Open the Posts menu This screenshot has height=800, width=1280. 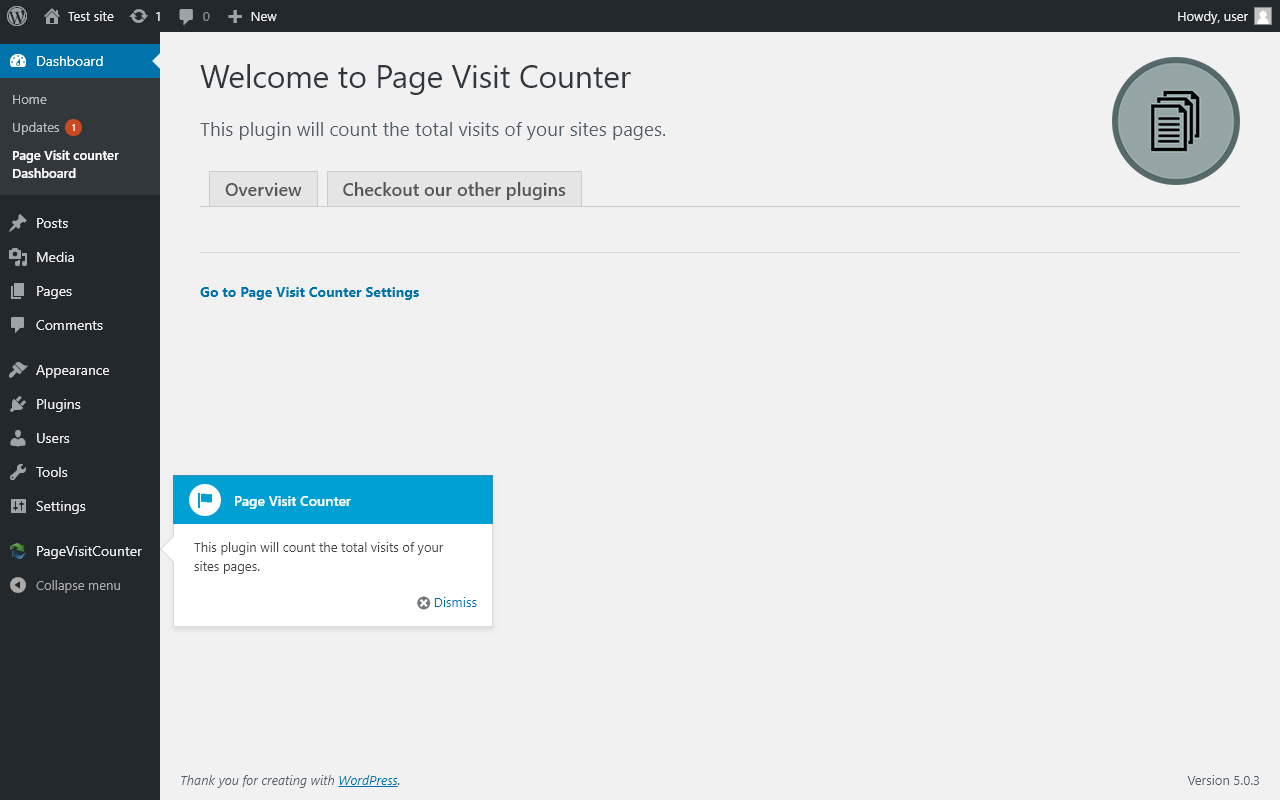[x=80, y=223]
